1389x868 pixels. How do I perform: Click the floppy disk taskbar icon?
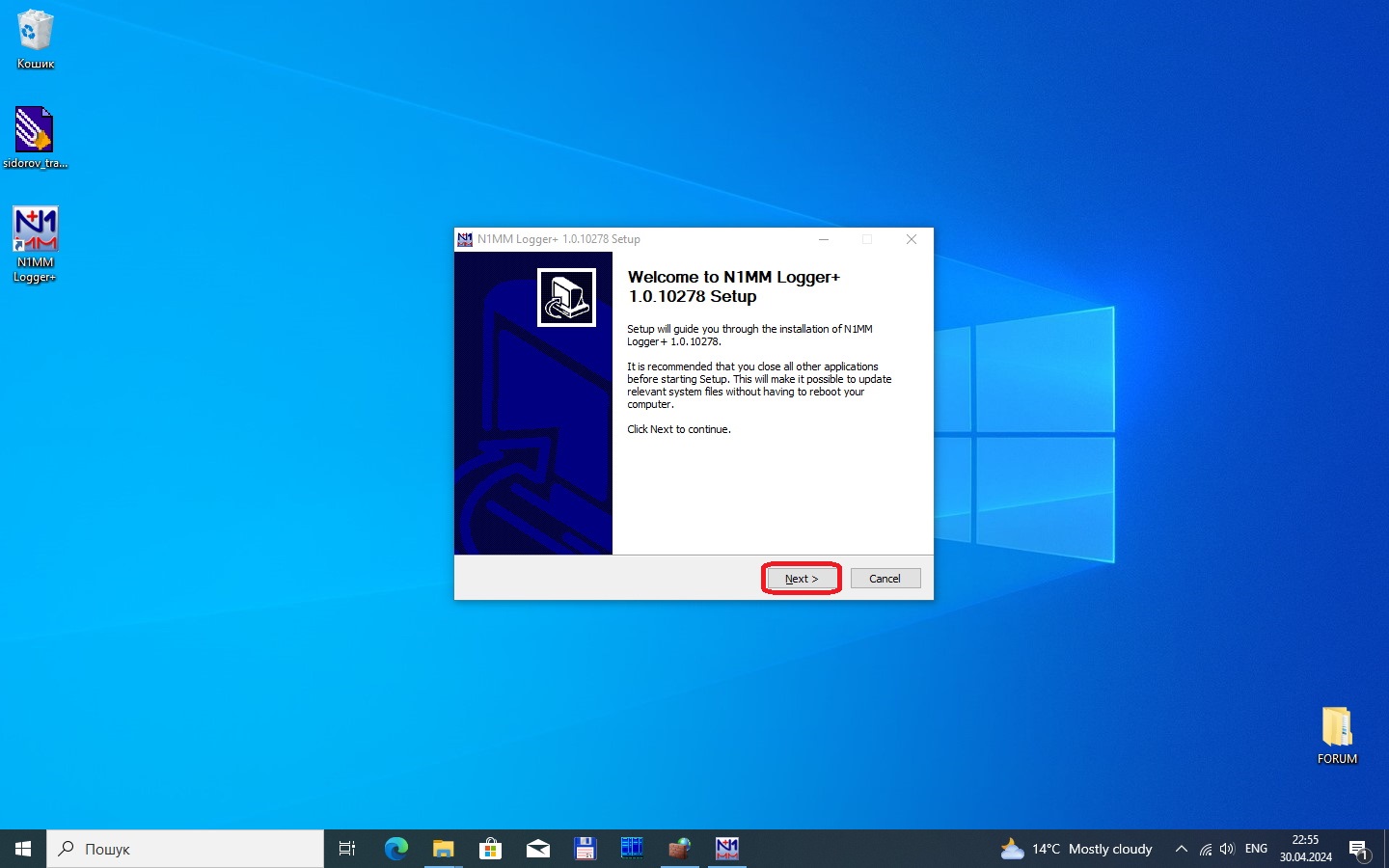pyautogui.click(x=585, y=849)
